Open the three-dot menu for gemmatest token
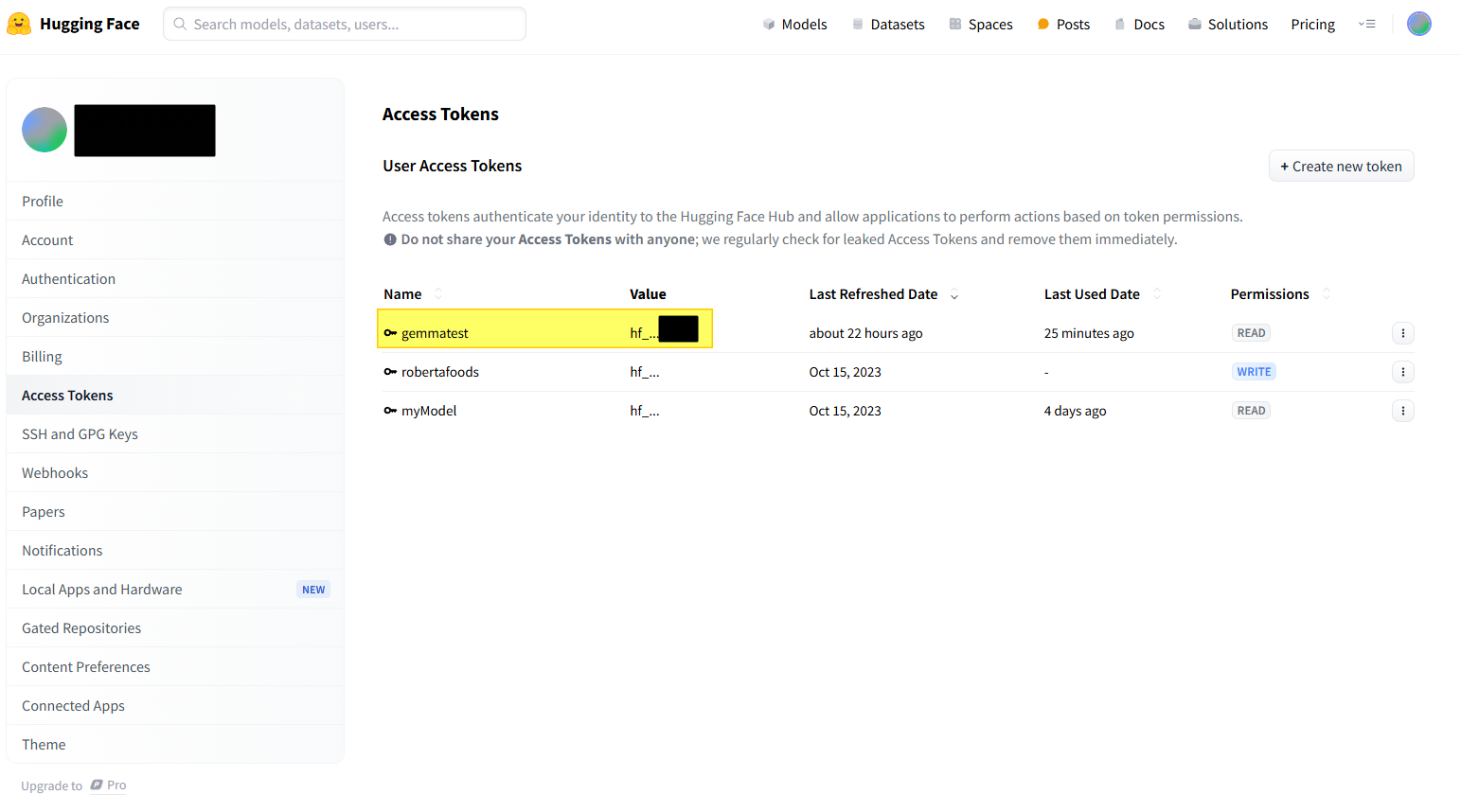1461x812 pixels. click(1402, 333)
